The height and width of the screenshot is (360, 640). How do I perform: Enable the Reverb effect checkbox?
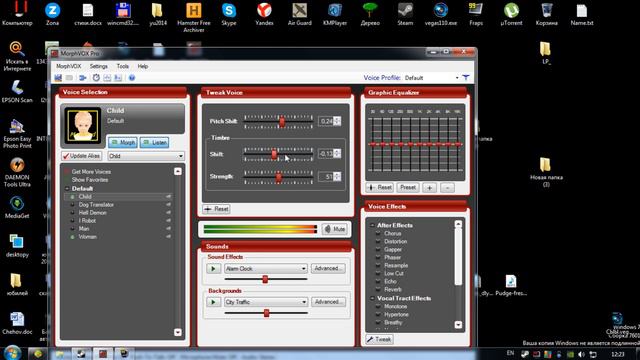point(378,289)
